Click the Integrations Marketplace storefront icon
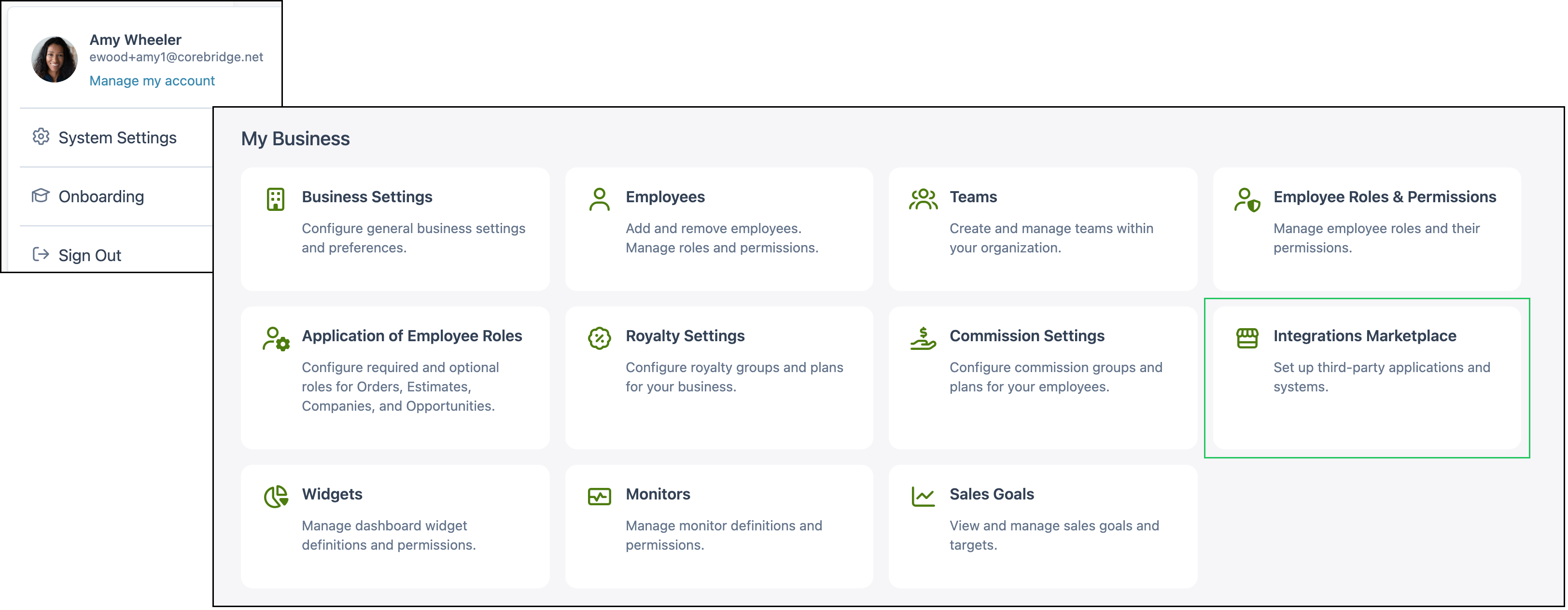This screenshot has width=1568, height=610. point(1247,338)
